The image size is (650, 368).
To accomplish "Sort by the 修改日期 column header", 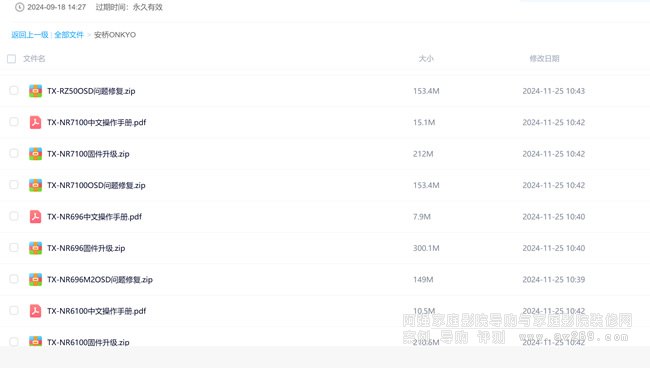I will point(544,58).
